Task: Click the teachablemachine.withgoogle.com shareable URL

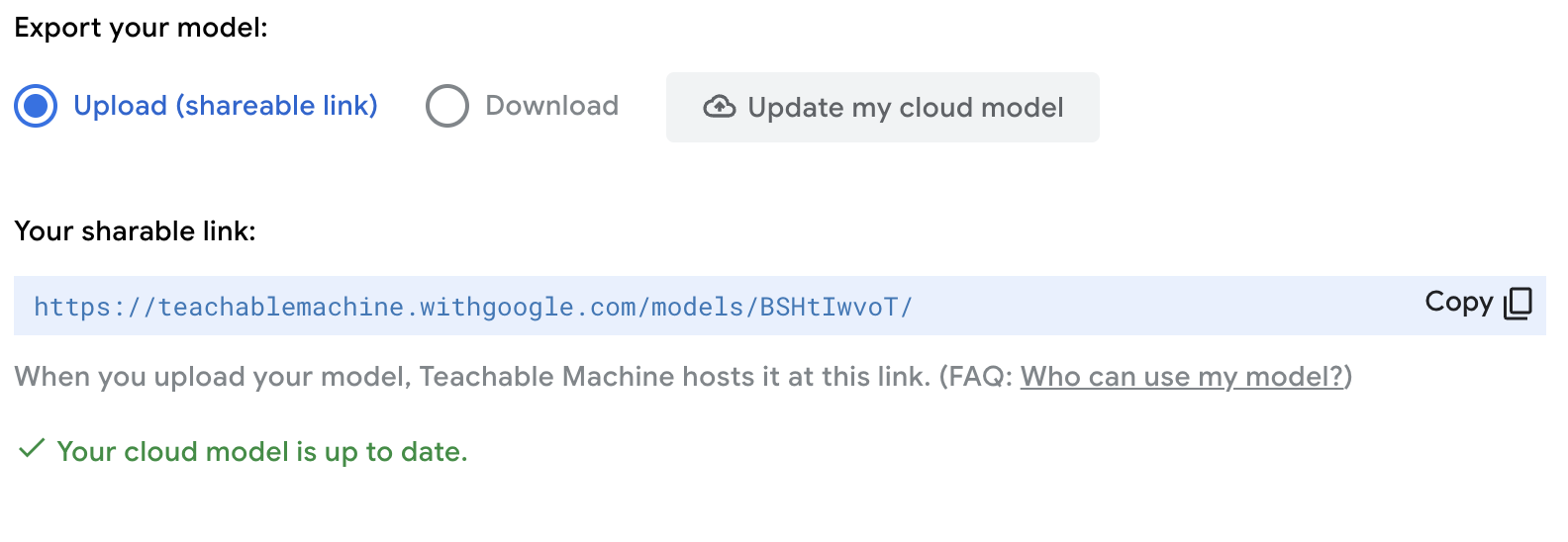Action: tap(472, 307)
